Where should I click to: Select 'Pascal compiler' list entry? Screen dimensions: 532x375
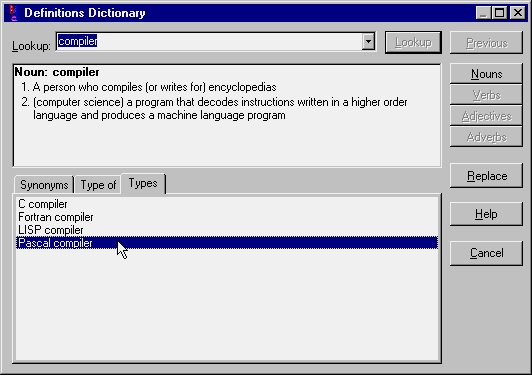(227, 243)
